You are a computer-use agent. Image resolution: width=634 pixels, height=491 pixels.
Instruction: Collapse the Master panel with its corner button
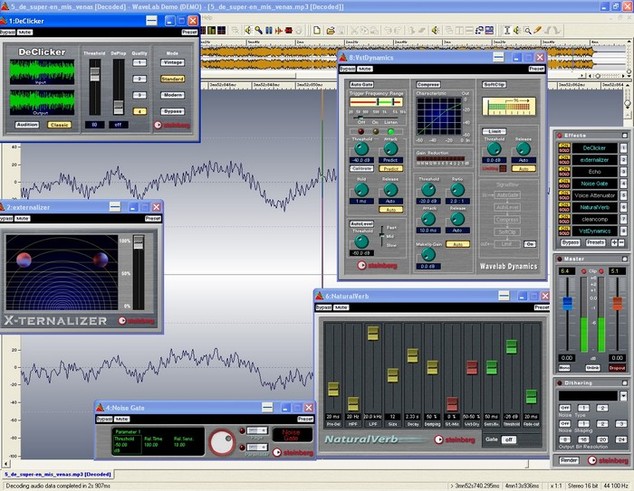tap(625, 258)
